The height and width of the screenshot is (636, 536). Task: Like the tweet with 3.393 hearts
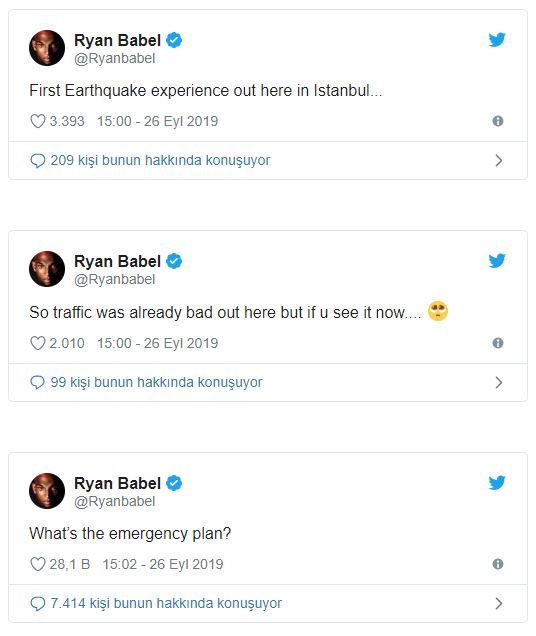[38, 121]
